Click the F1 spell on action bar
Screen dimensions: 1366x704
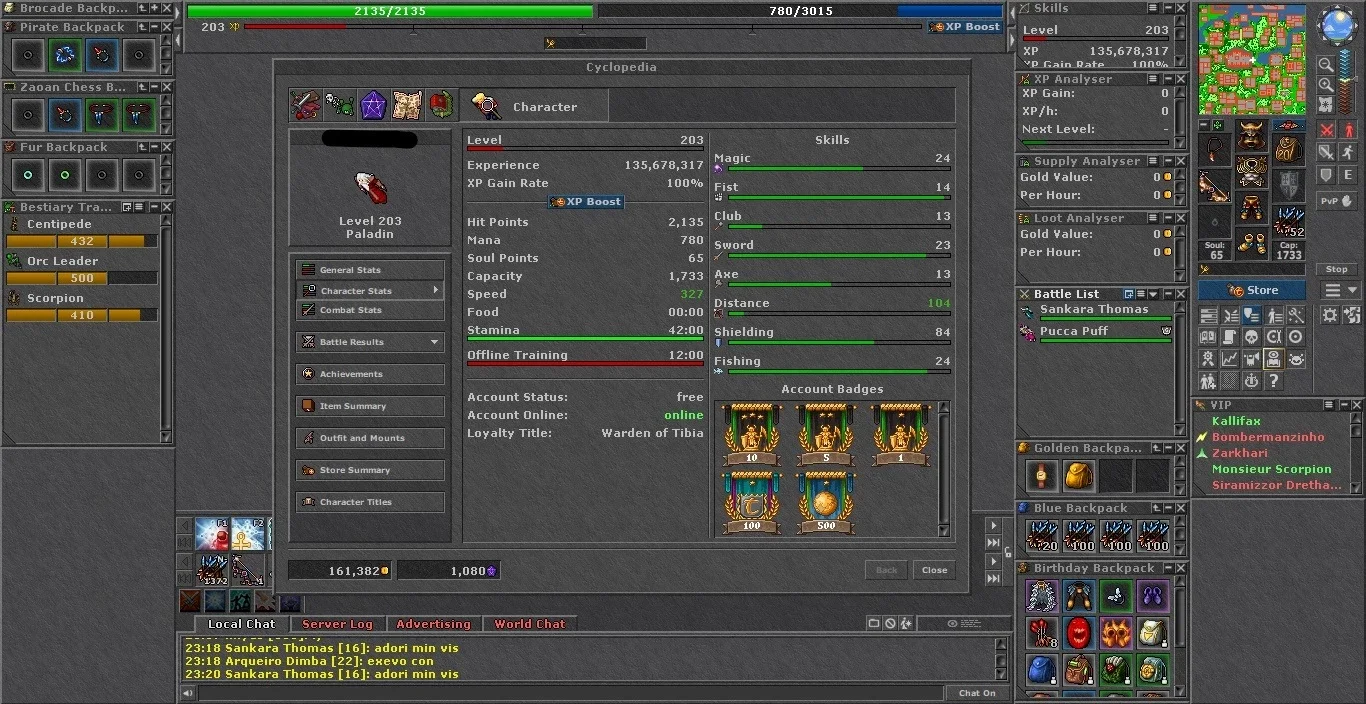pyautogui.click(x=212, y=534)
